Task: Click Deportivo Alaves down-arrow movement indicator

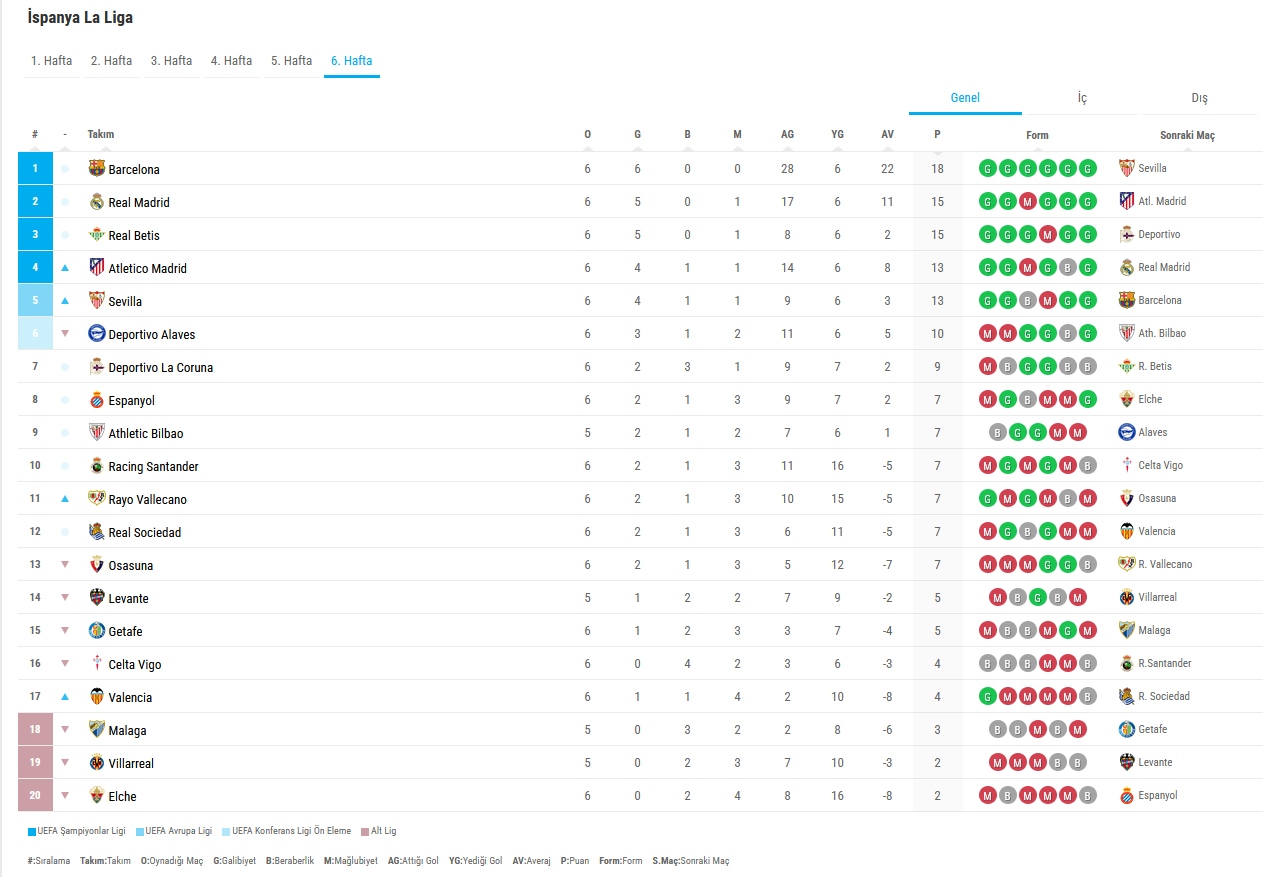Action: pos(65,333)
